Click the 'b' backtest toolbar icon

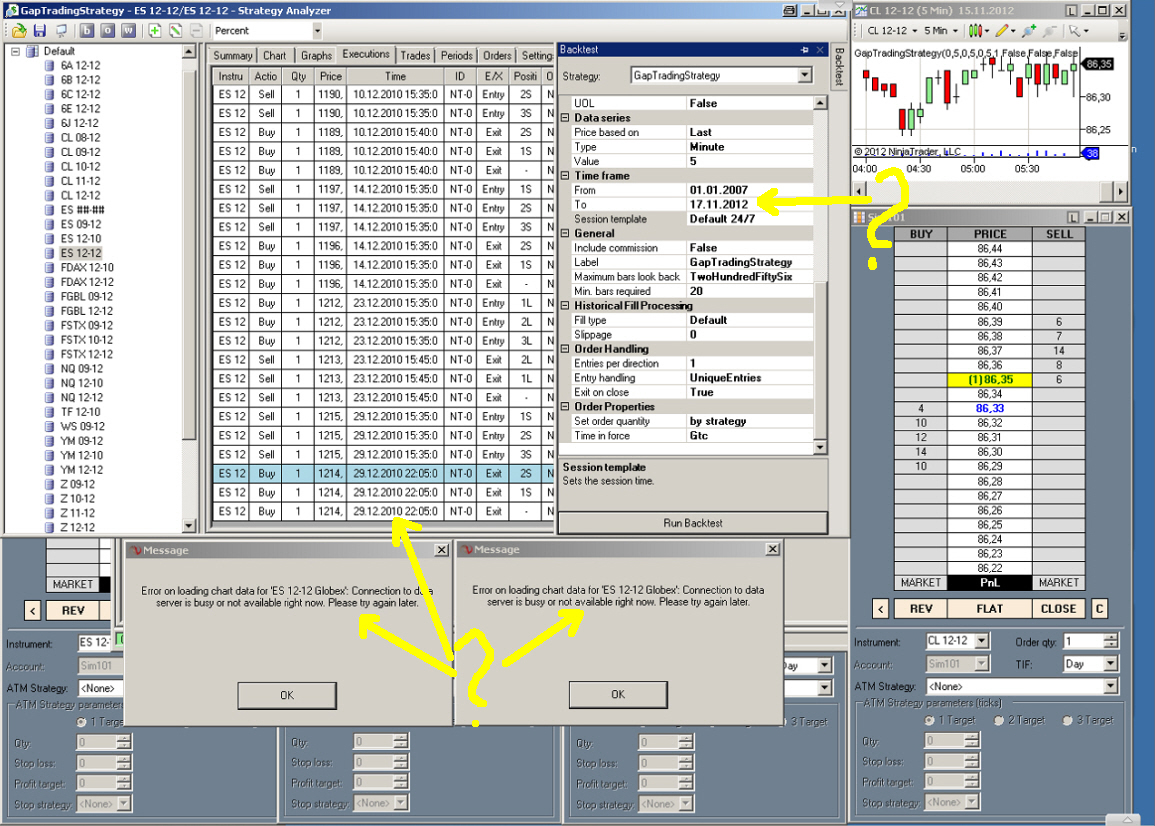tap(87, 31)
